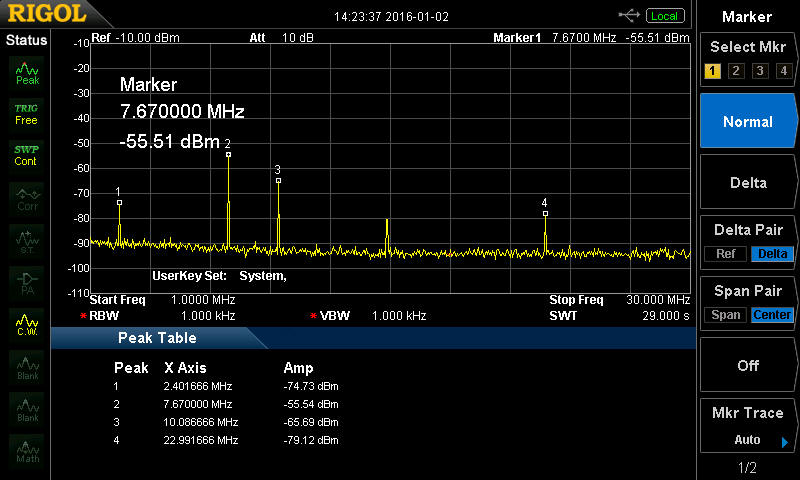Click the TRIG Free status icon
This screenshot has width=800, height=480.
tap(27, 113)
